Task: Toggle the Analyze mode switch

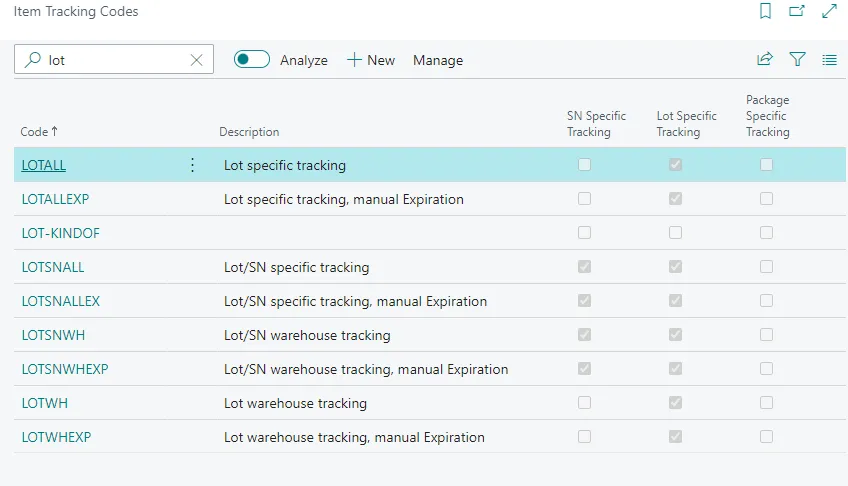Action: pos(251,60)
